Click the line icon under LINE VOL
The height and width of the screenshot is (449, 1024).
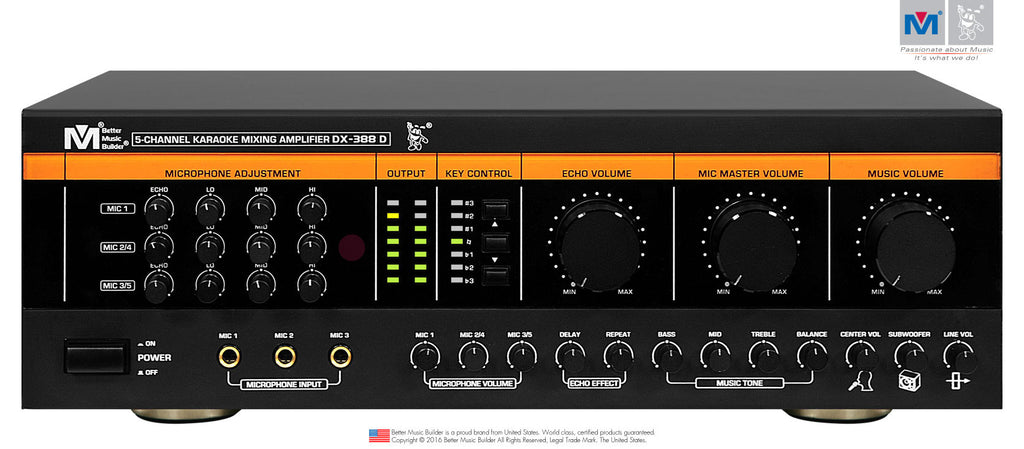tap(957, 381)
